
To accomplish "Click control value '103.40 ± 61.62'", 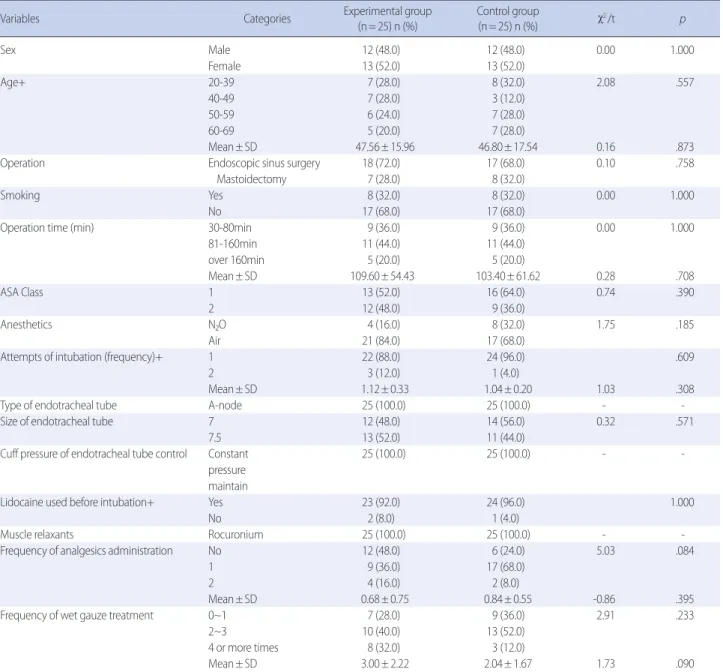I will tap(508, 276).
